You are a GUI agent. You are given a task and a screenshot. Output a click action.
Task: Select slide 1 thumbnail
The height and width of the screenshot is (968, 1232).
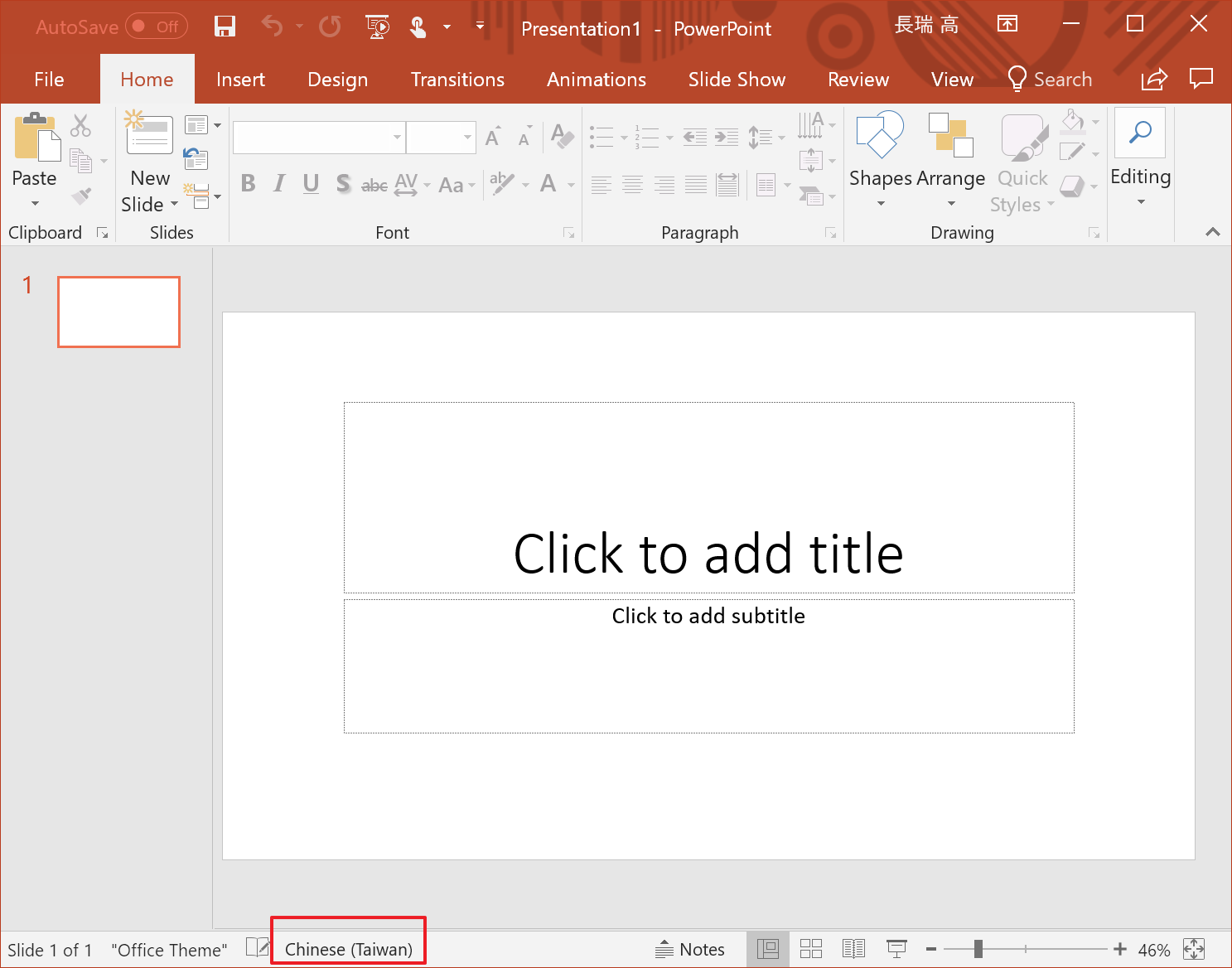click(x=118, y=312)
